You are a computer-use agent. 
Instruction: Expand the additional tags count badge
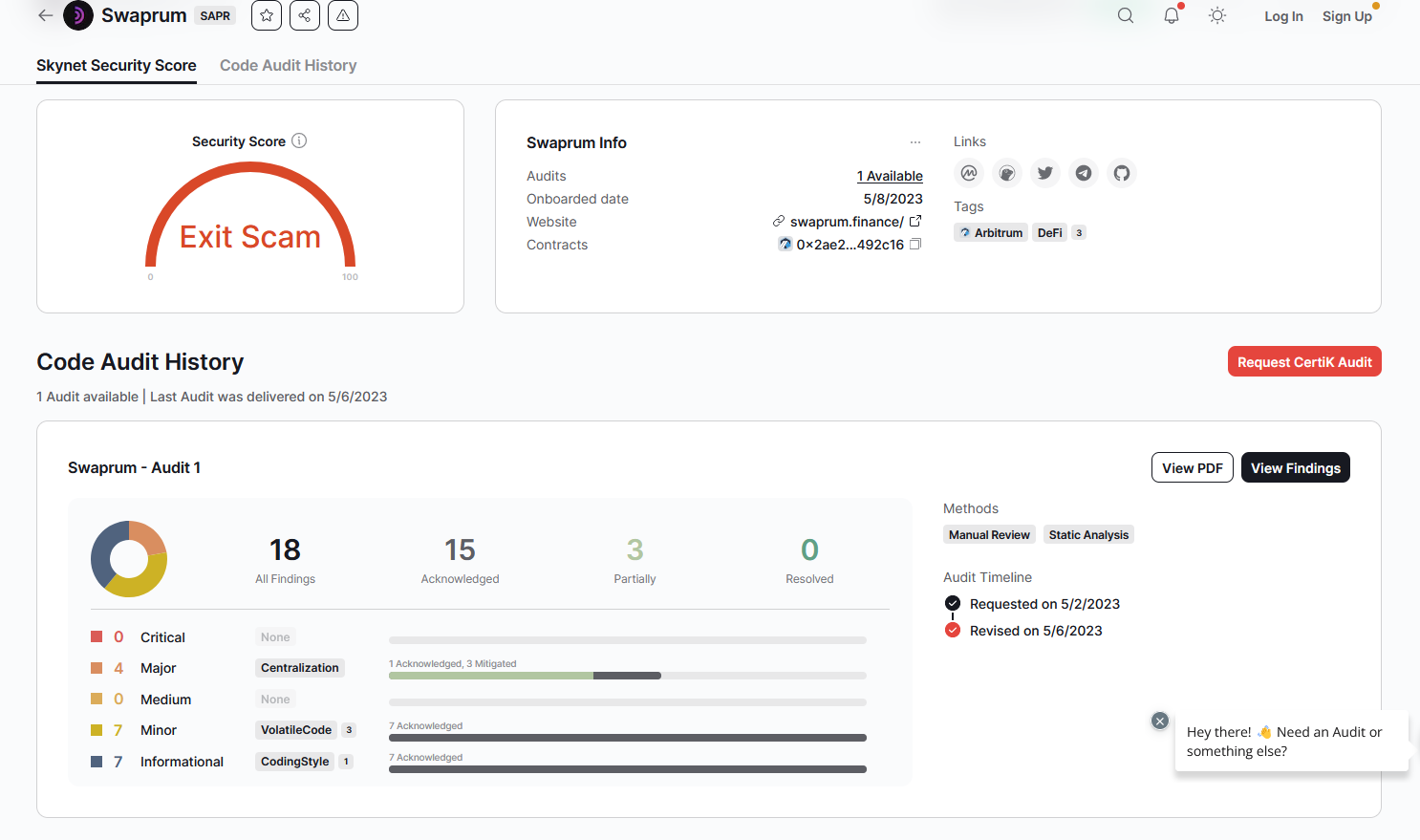[x=1079, y=233]
